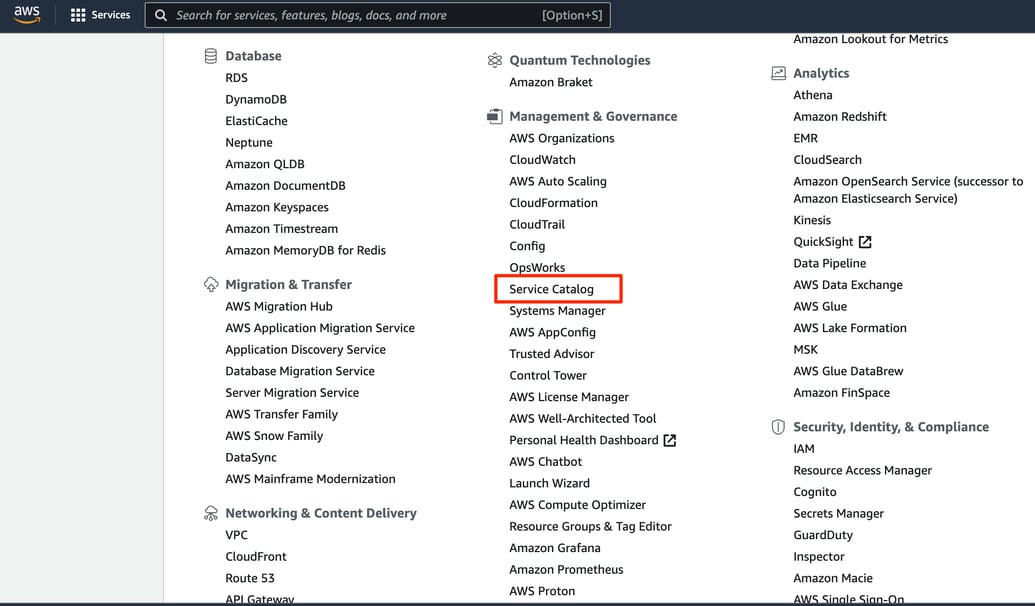Click the Migration & Transfer category icon
Viewport: 1035px width, 606px height.
(x=210, y=284)
